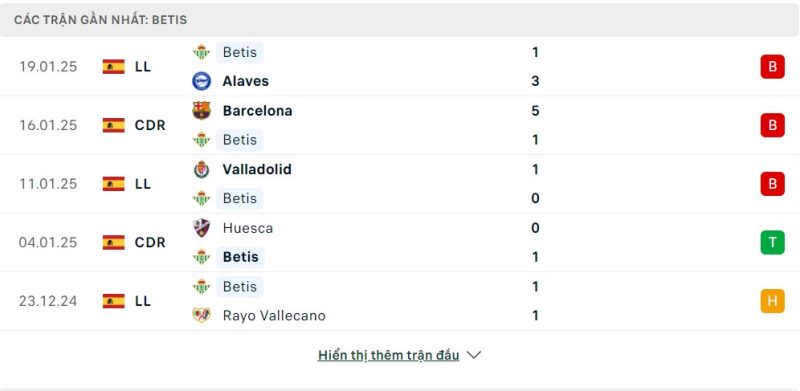Click the Alaves club crest icon

(202, 81)
